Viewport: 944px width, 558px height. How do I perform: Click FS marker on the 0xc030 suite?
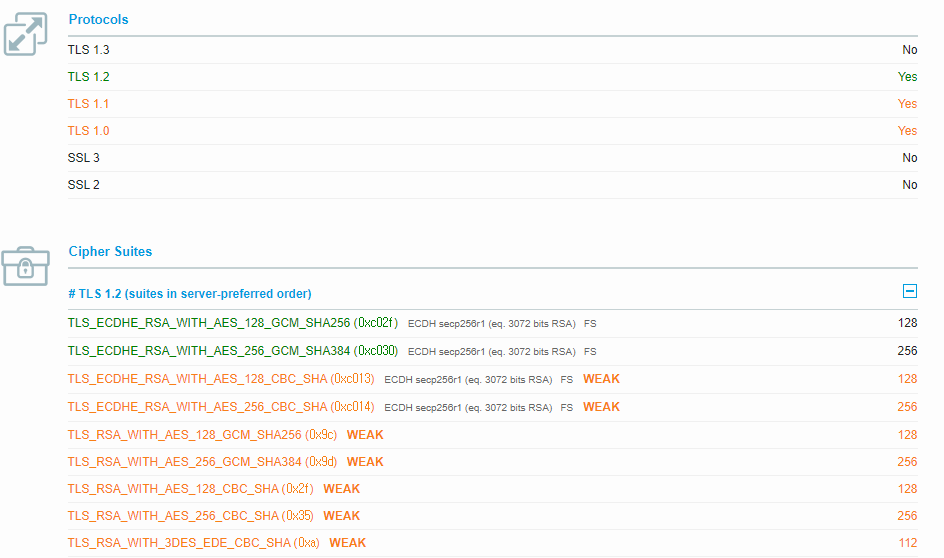(590, 352)
